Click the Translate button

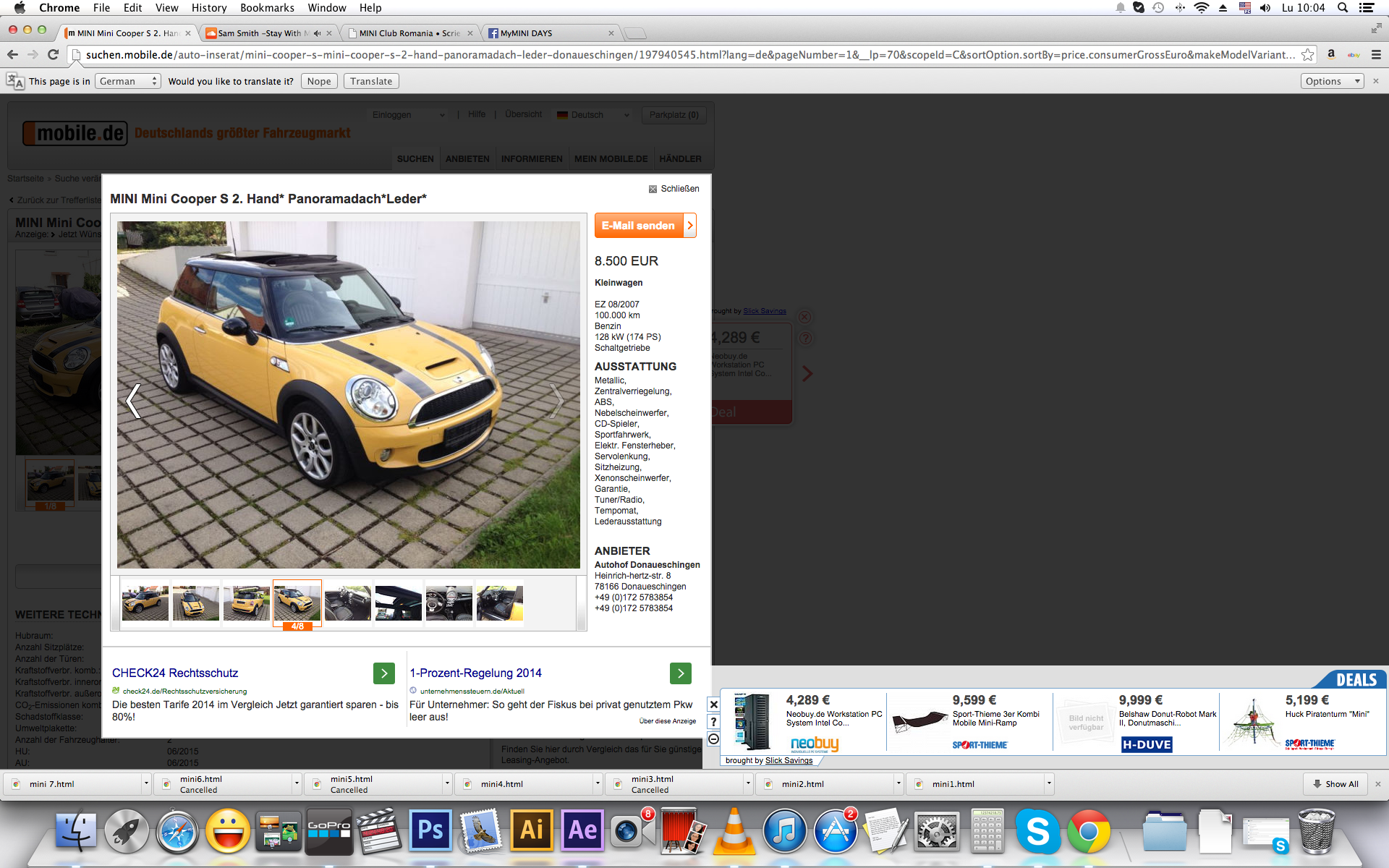click(370, 81)
